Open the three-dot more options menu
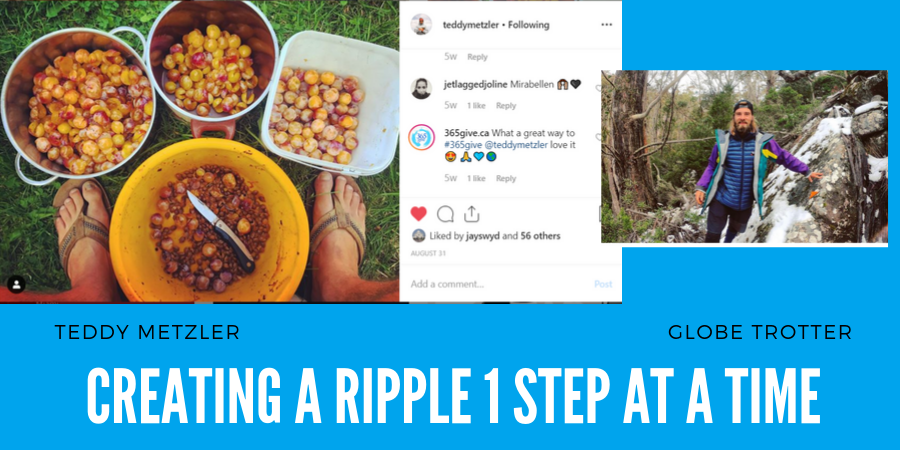The height and width of the screenshot is (450, 900). click(x=607, y=25)
